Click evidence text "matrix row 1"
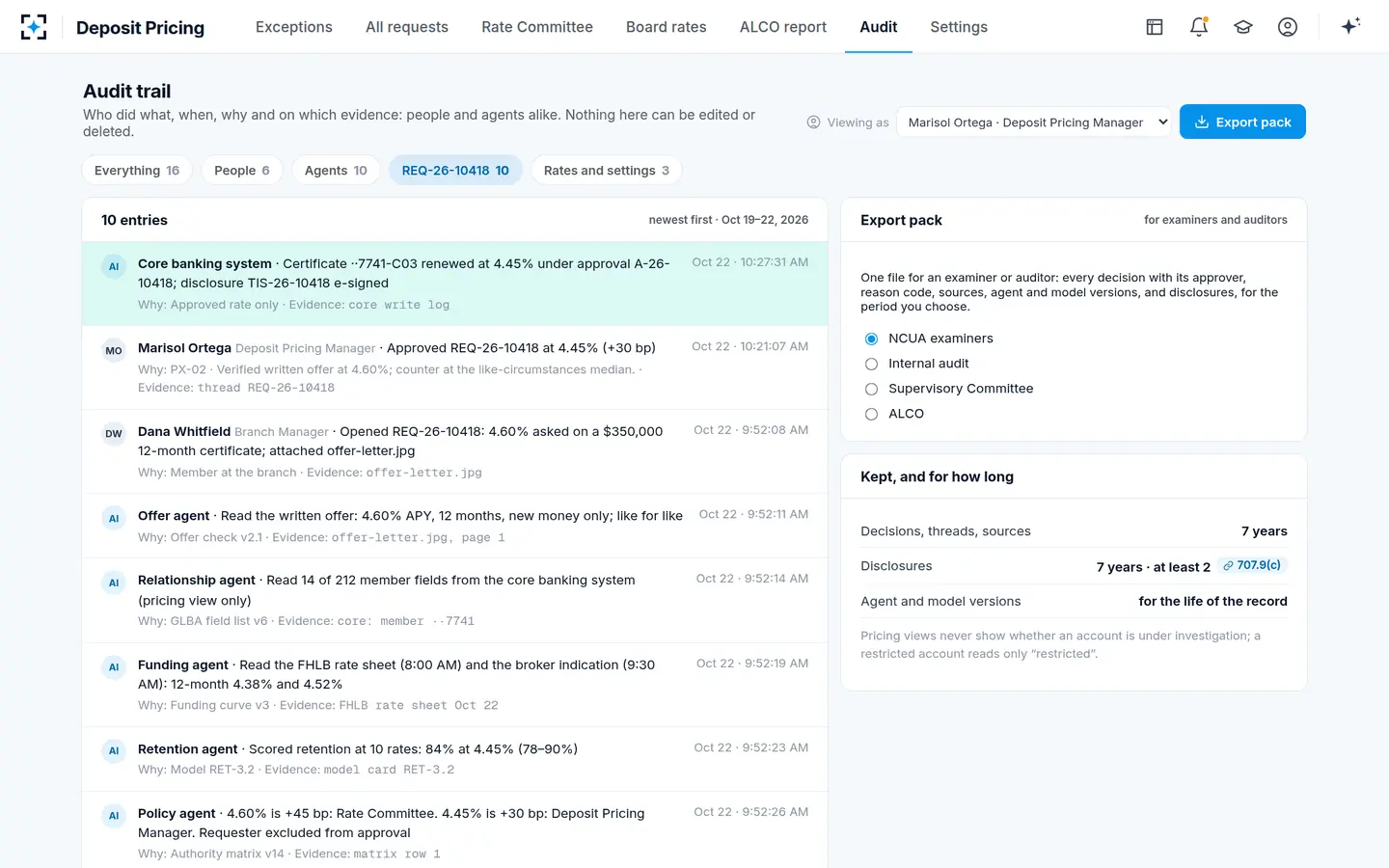Image resolution: width=1389 pixels, height=868 pixels. (x=396, y=854)
